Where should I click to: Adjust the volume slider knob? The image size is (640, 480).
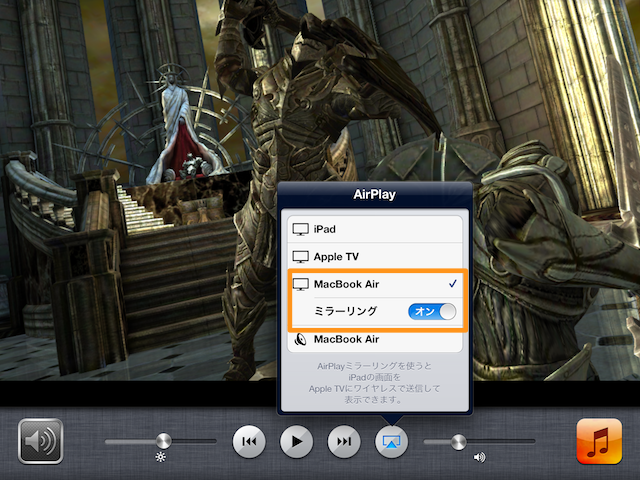[x=458, y=442]
